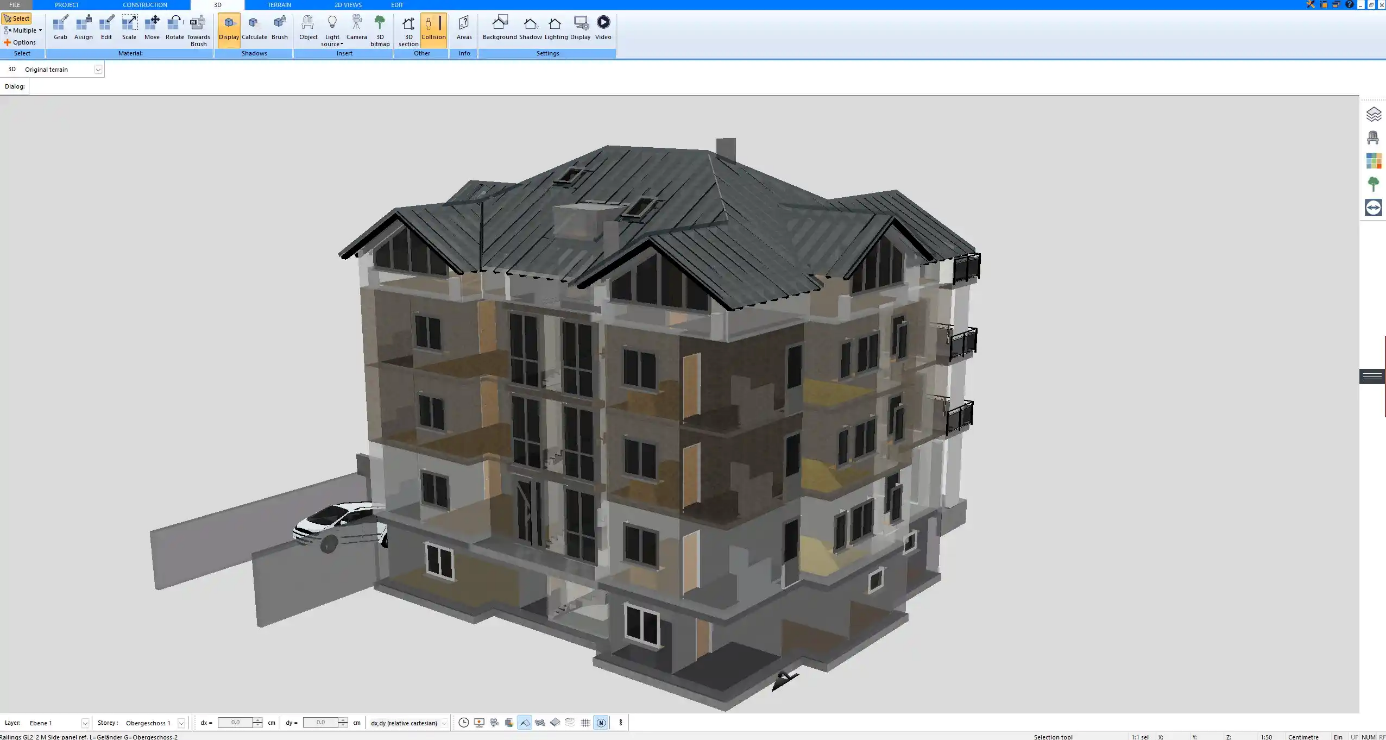The height and width of the screenshot is (740, 1386).
Task: Toggle the grid icon in bottom toolbar
Action: pyautogui.click(x=585, y=722)
